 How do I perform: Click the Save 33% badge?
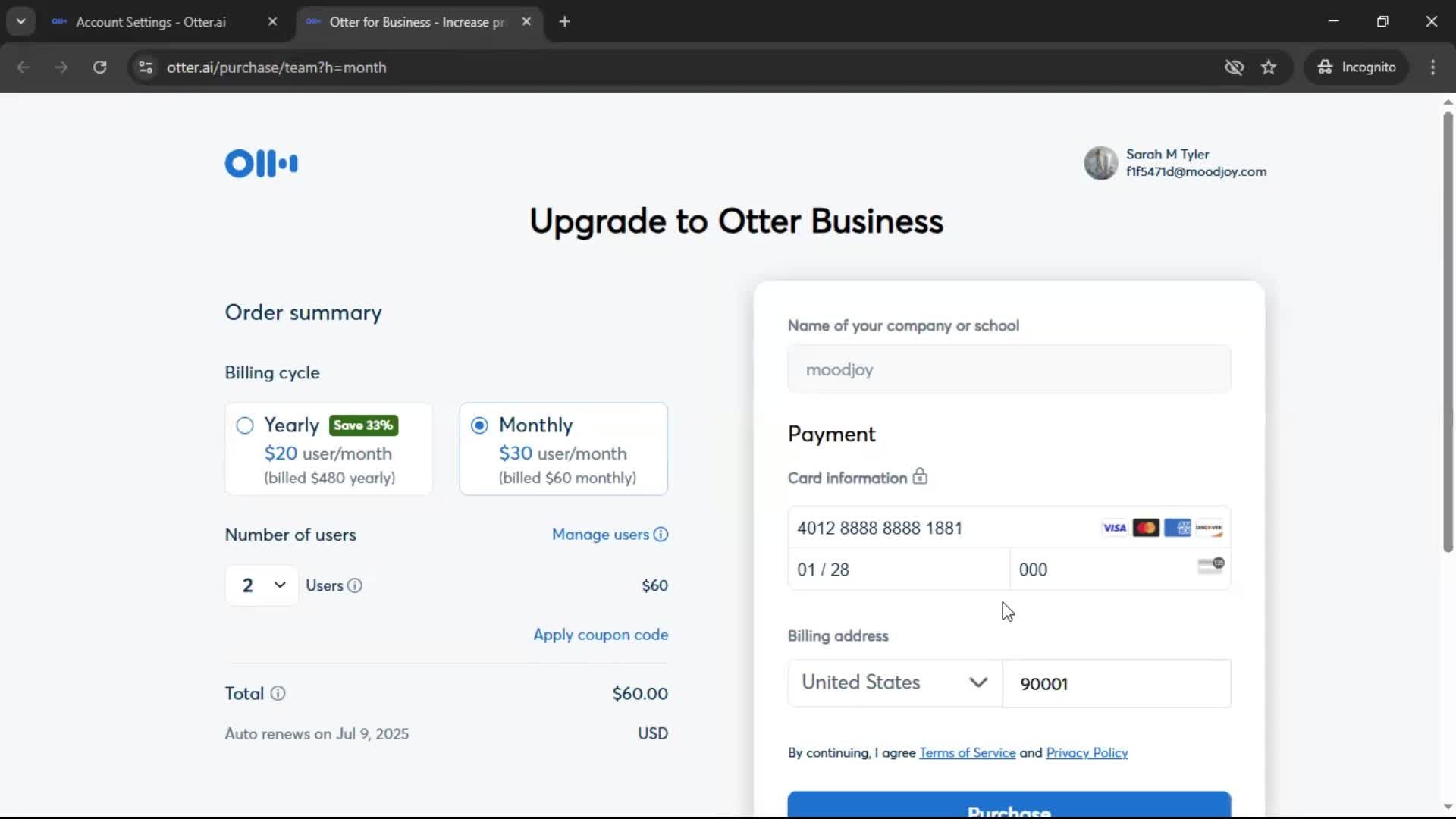pos(363,425)
